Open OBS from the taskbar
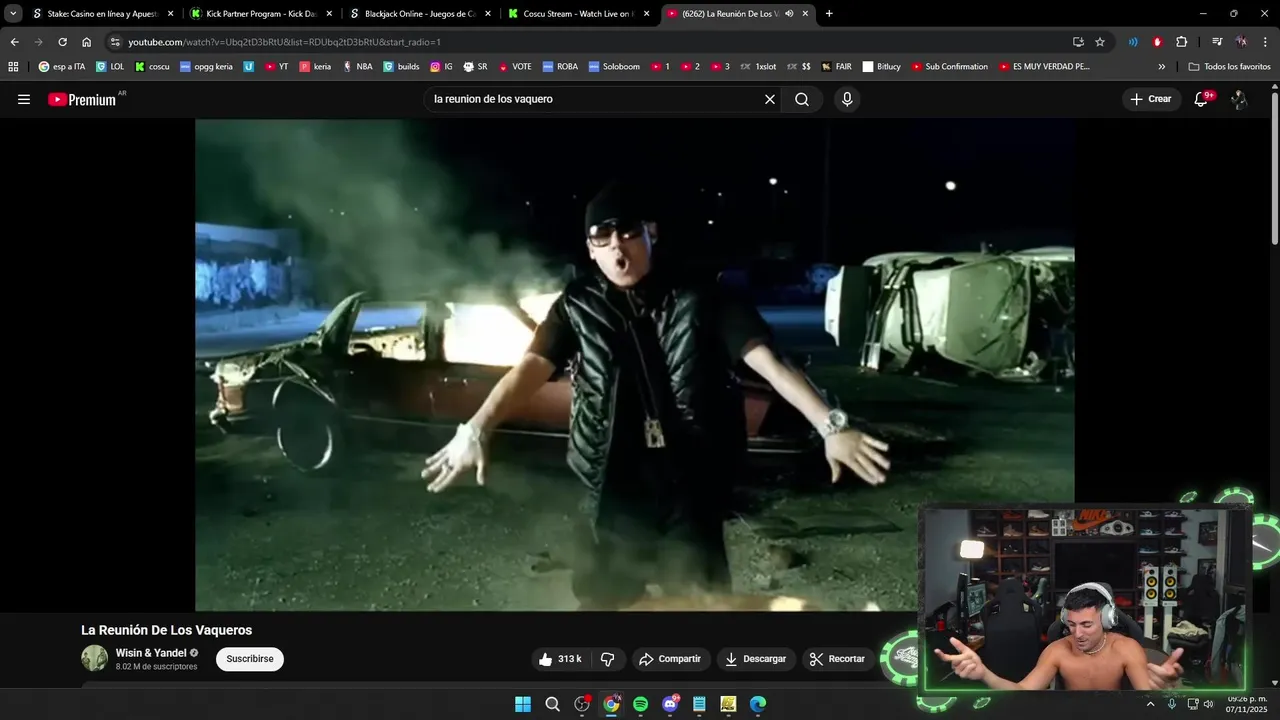Screen dimensions: 1280x720 (x=582, y=704)
